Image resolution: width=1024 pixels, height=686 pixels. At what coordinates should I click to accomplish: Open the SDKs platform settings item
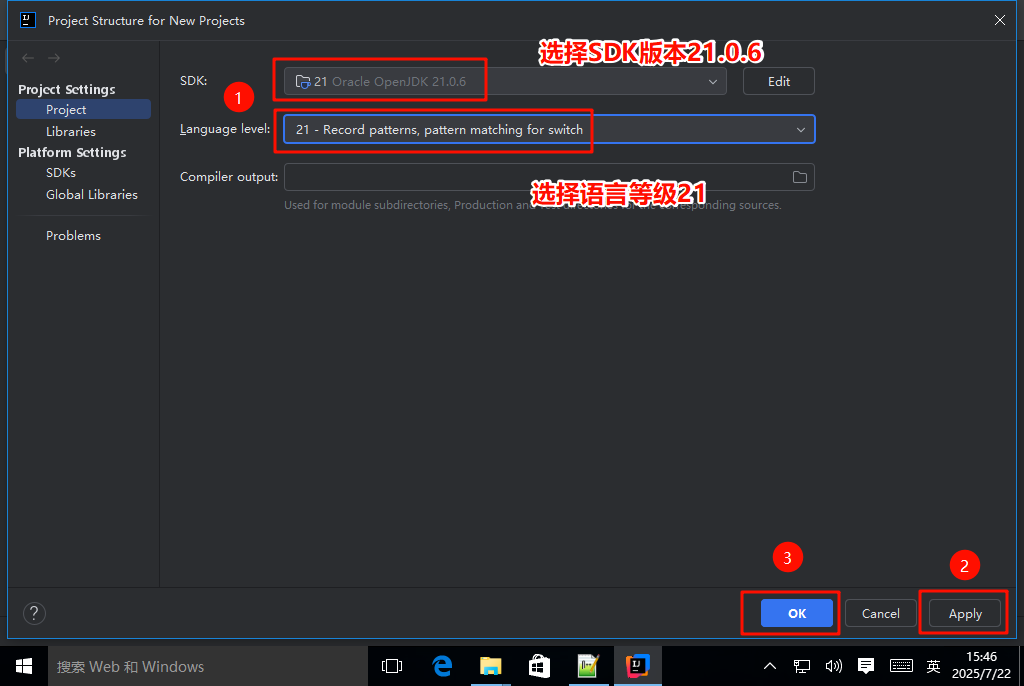click(61, 172)
